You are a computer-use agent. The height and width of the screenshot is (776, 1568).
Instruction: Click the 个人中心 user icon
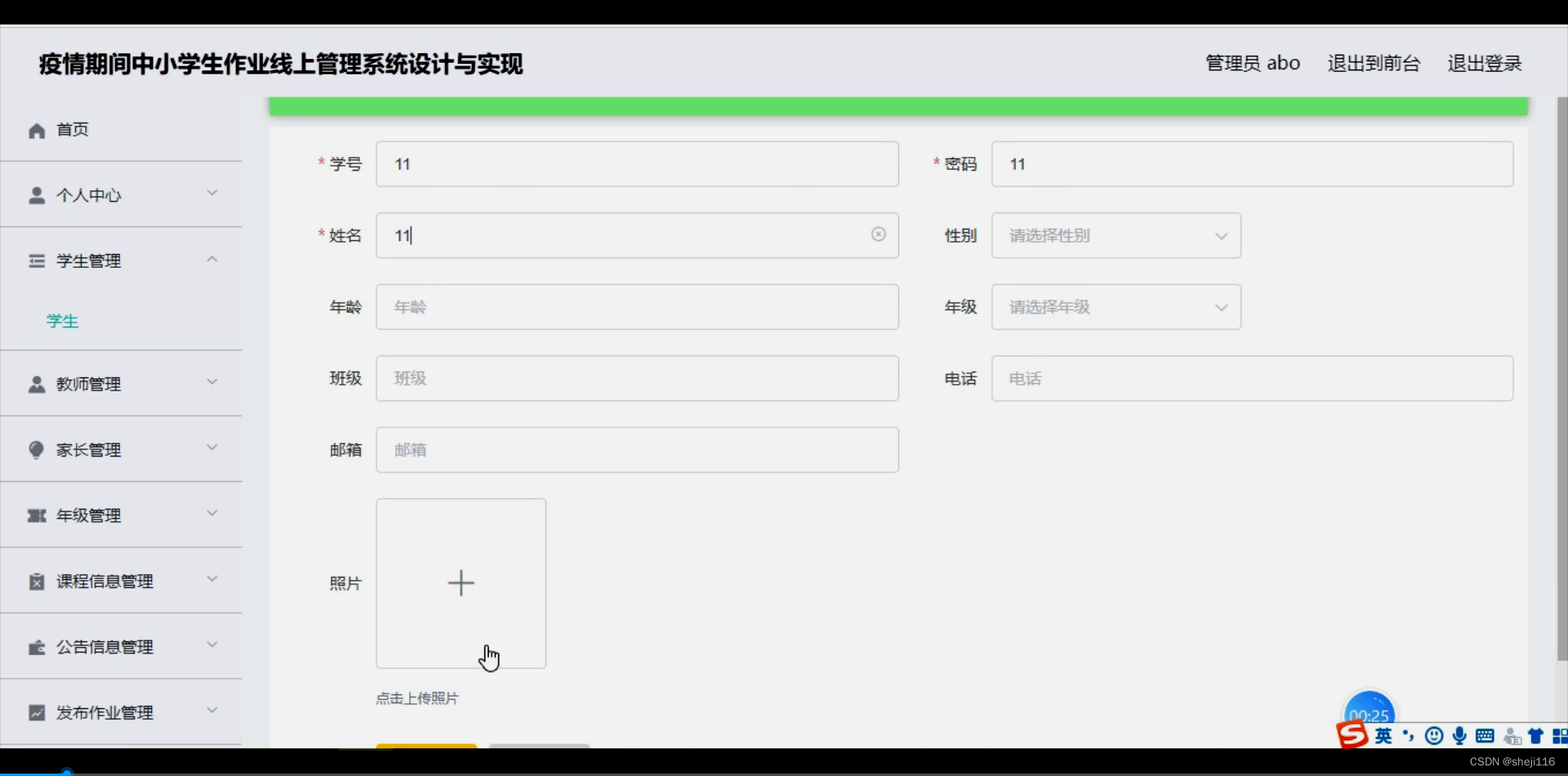35,194
